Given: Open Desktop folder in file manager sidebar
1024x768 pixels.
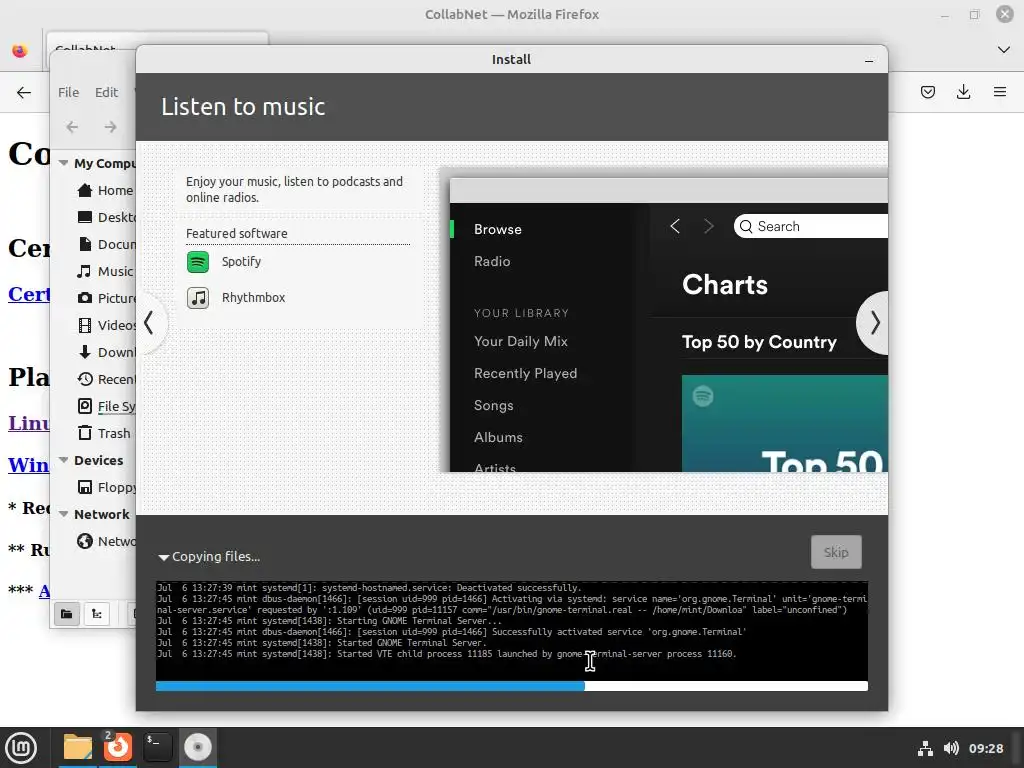Looking at the screenshot, I should [106, 217].
